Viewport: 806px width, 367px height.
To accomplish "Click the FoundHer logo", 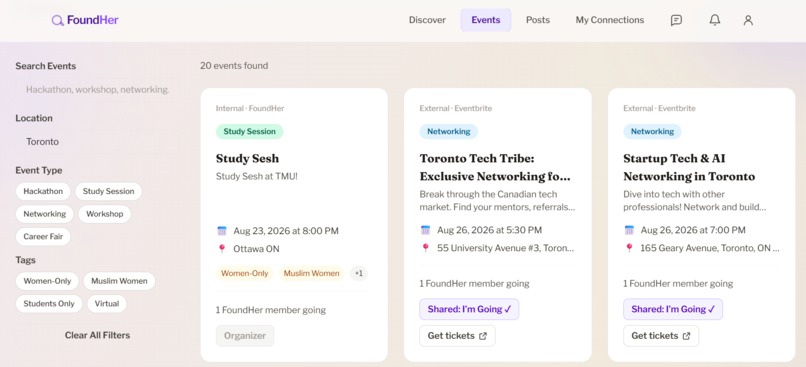I will (x=85, y=20).
